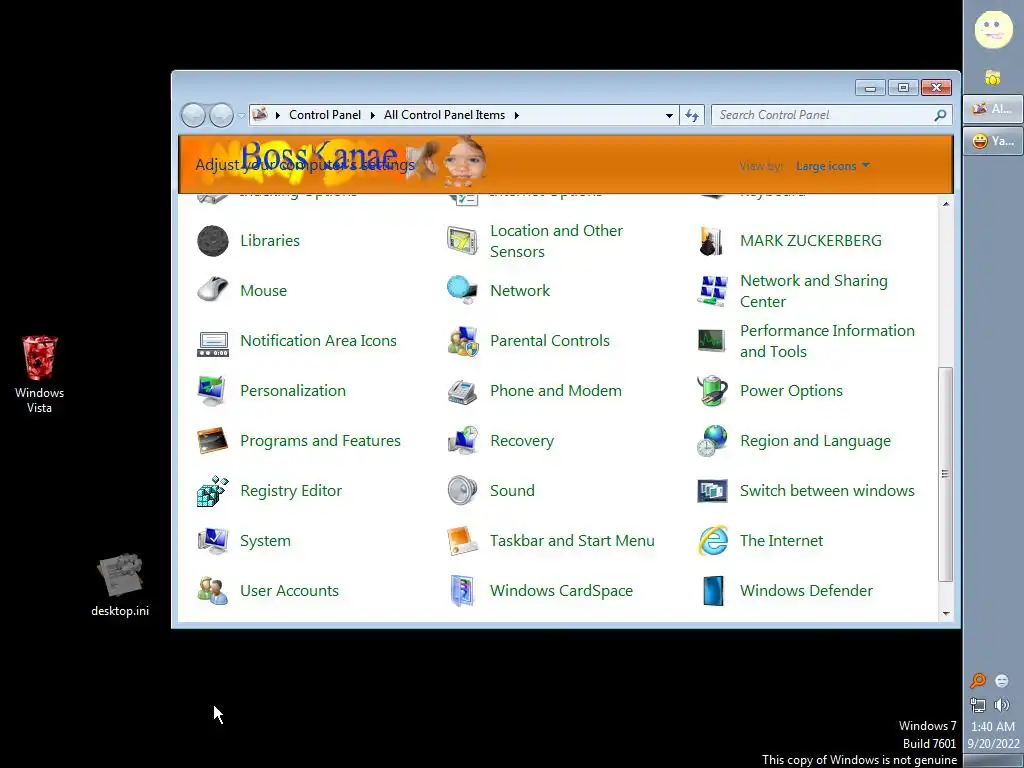Viewport: 1024px width, 768px height.
Task: Open the Network and Sharing Center icon
Action: pos(712,291)
